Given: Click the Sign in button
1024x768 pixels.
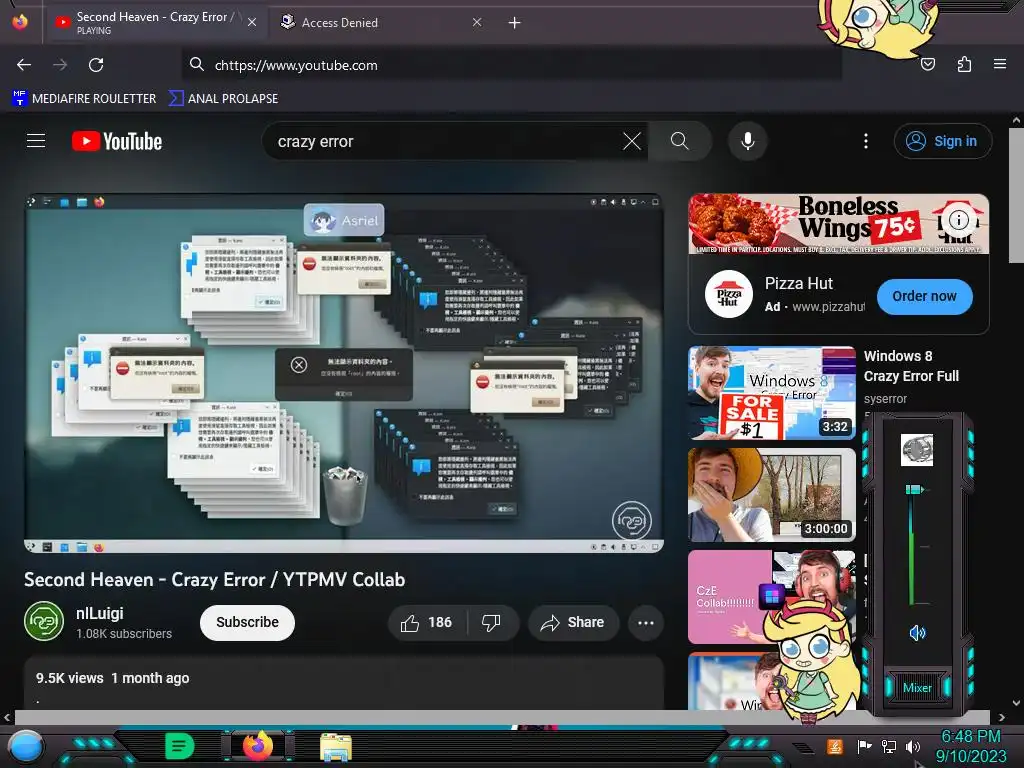Looking at the screenshot, I should (943, 141).
